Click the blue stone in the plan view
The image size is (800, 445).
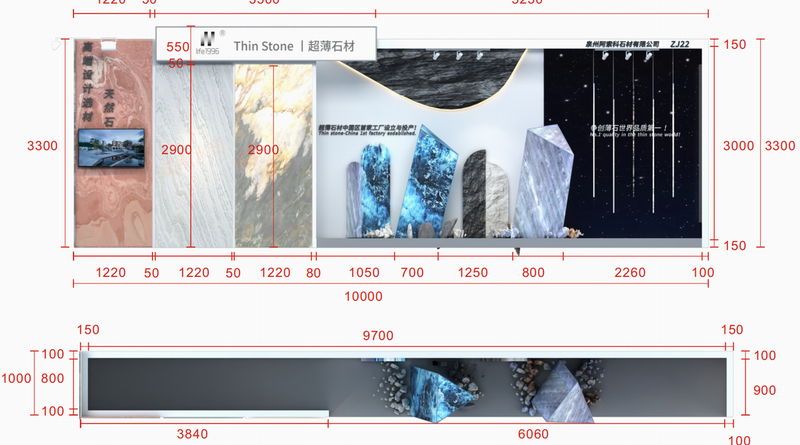pos(440,394)
